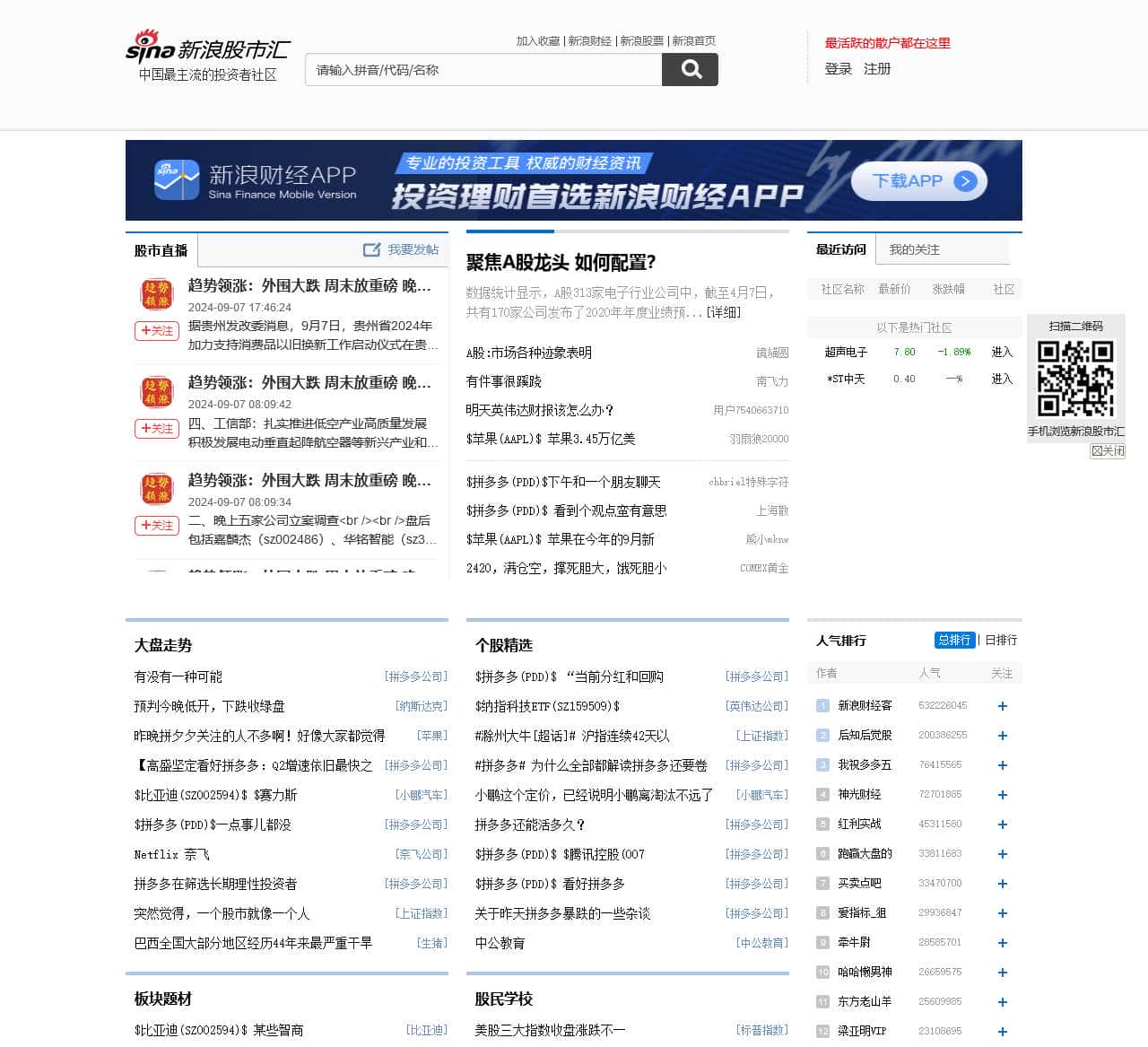
Task: Follow 哈哈懒男神 with plus icon
Action: pos(1003,973)
